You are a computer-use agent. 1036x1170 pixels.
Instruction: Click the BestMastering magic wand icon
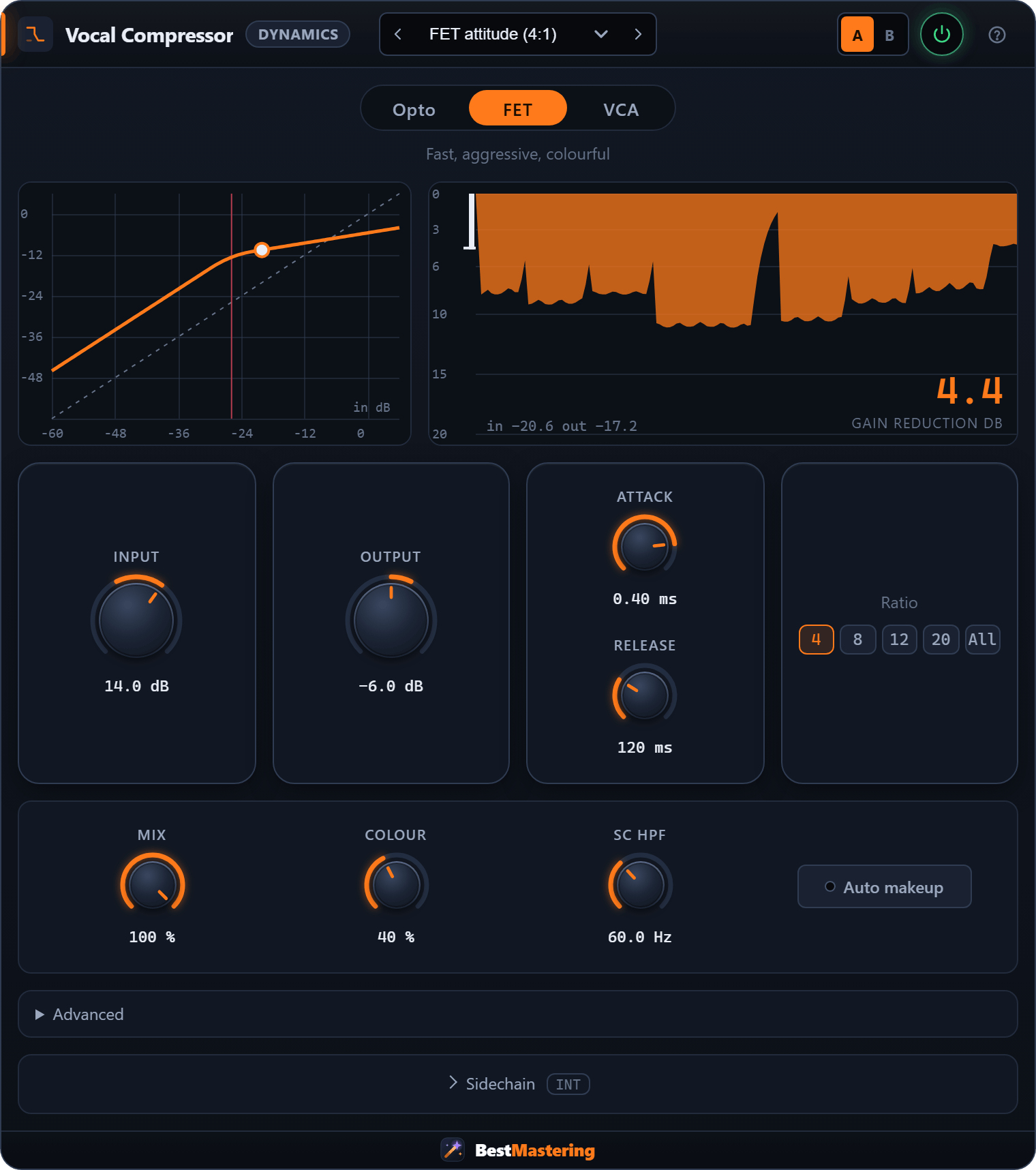coord(453,1150)
